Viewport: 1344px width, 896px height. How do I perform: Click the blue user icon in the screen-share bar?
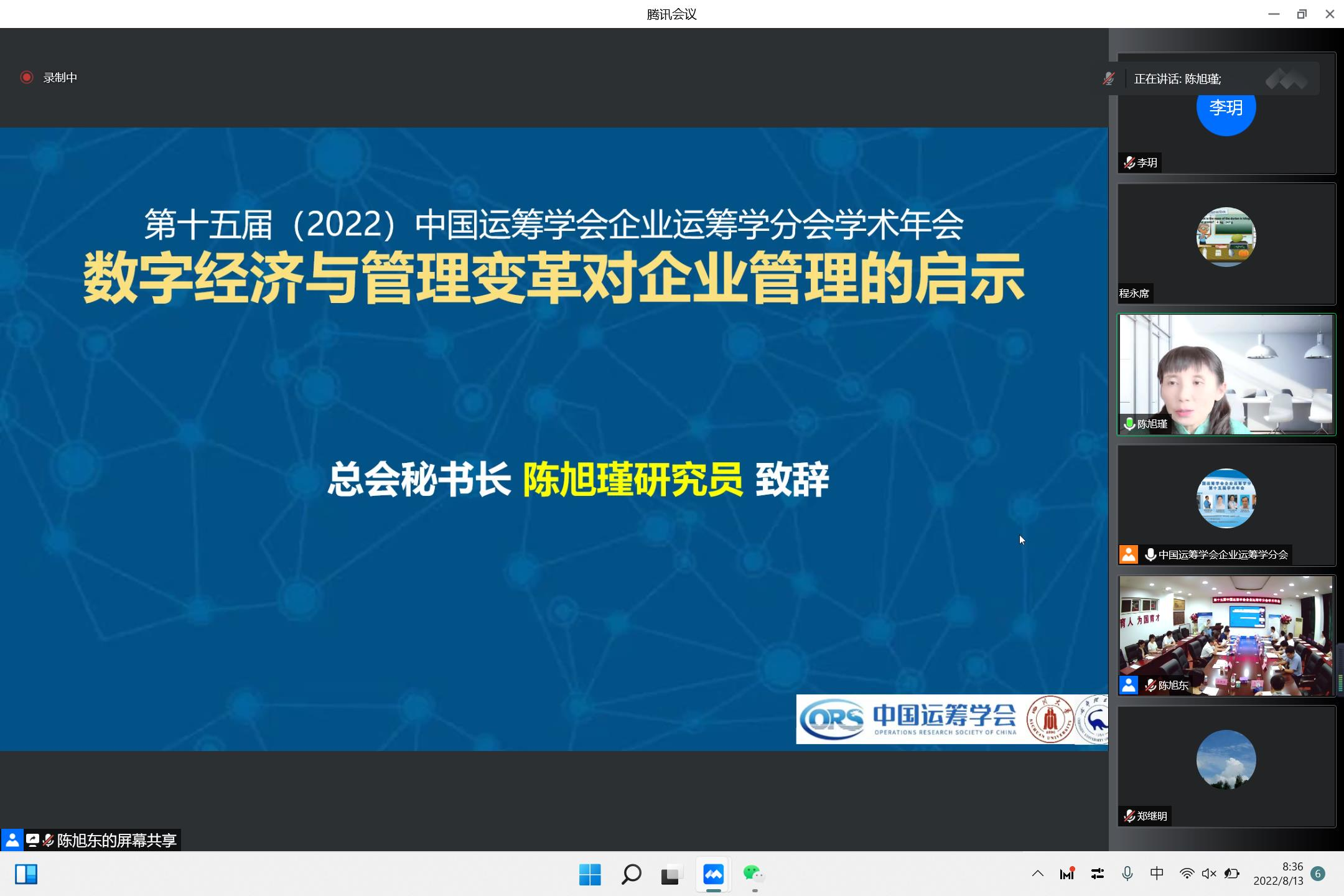pyautogui.click(x=12, y=841)
